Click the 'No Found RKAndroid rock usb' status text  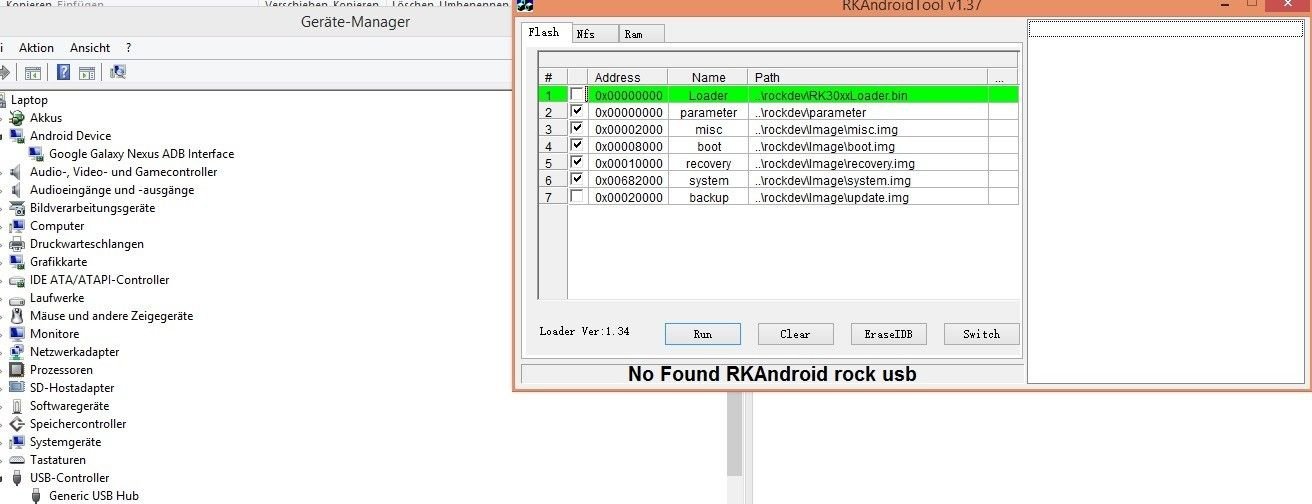pyautogui.click(x=772, y=374)
